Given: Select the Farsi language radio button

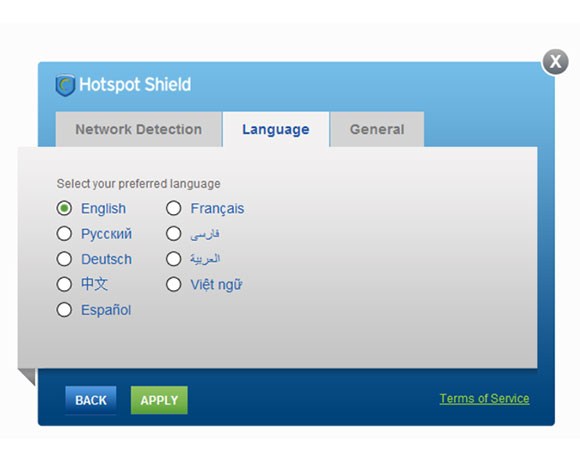Looking at the screenshot, I should pos(173,234).
